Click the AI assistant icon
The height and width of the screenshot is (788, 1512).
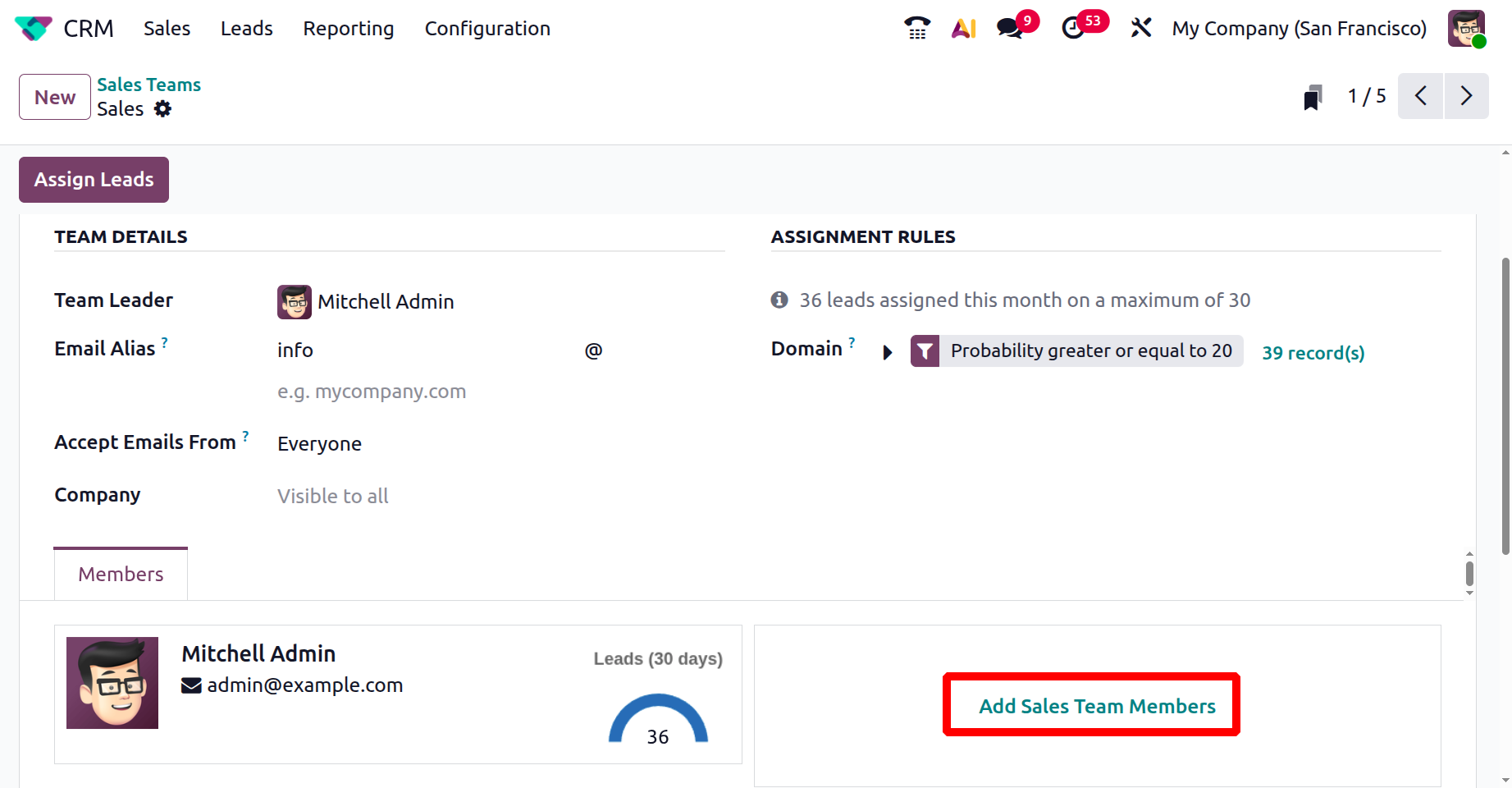point(964,29)
